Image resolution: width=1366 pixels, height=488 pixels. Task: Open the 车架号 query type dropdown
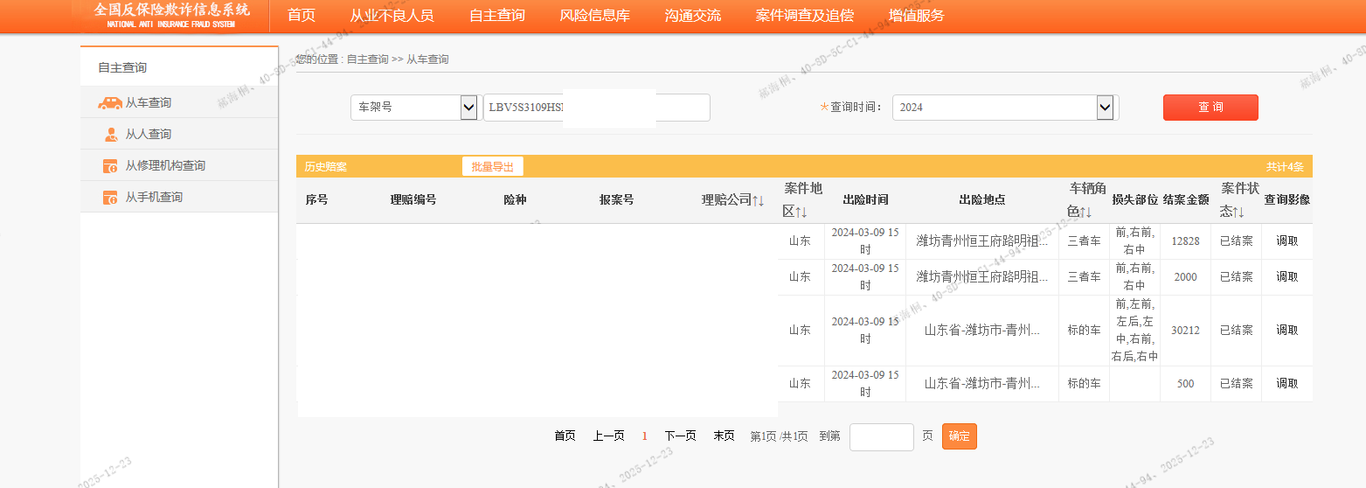tap(468, 108)
